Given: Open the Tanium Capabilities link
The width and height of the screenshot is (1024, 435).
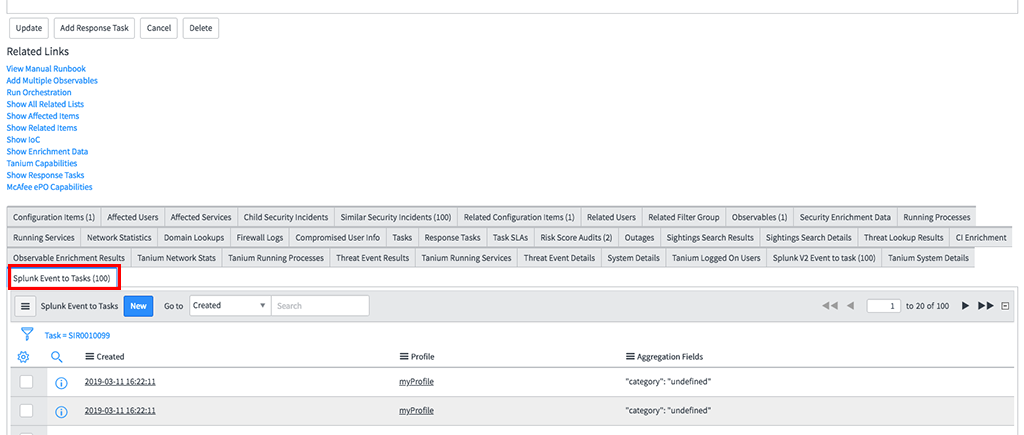Looking at the screenshot, I should click(42, 163).
